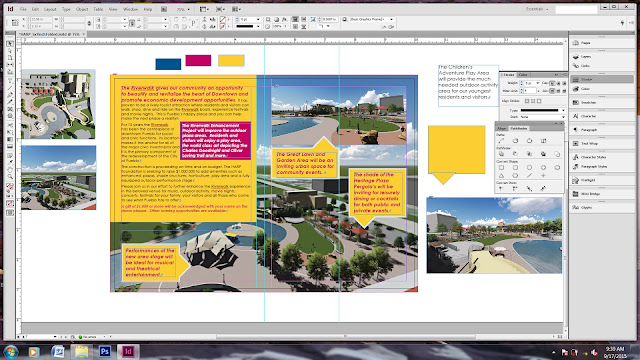
Task: Select the Direct Selection tool
Action: tap(10, 51)
